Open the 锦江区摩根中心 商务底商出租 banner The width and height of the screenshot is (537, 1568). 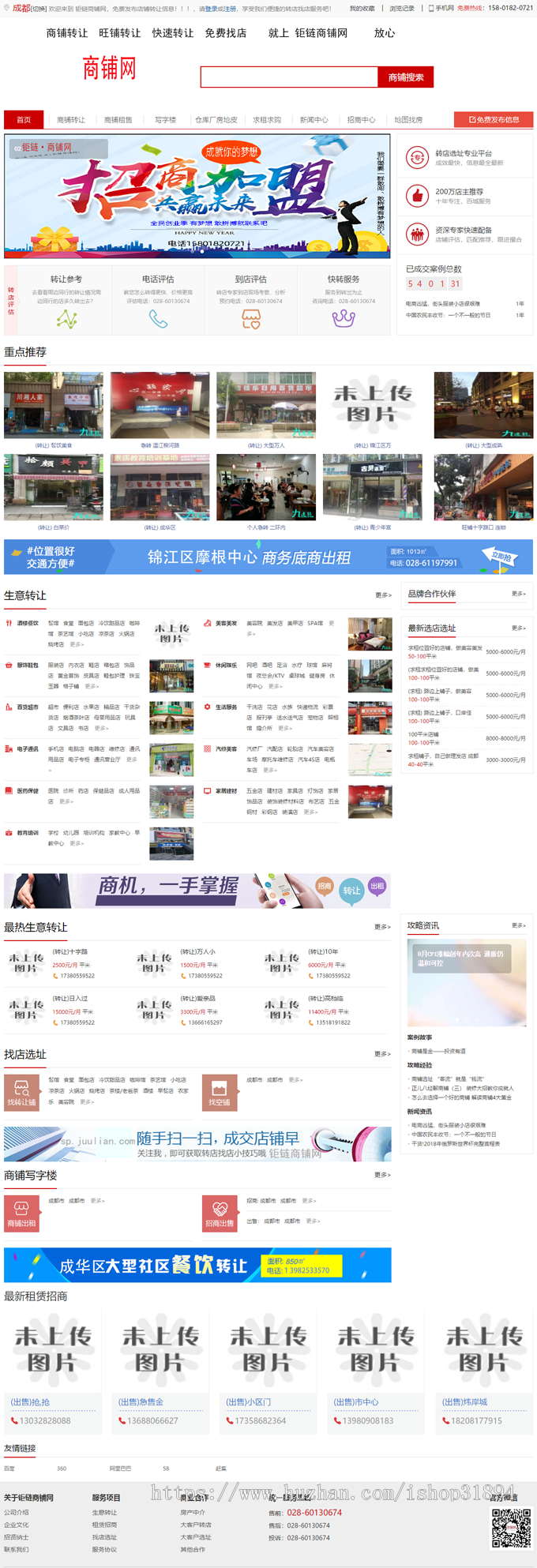point(268,557)
